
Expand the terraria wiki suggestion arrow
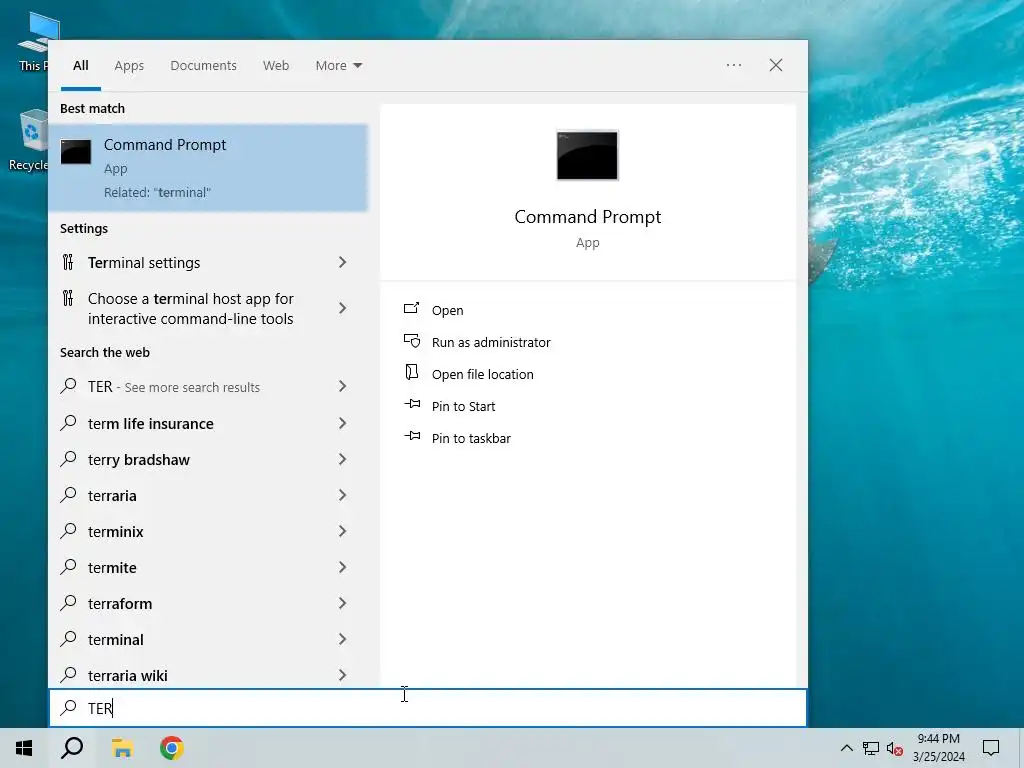pos(342,675)
